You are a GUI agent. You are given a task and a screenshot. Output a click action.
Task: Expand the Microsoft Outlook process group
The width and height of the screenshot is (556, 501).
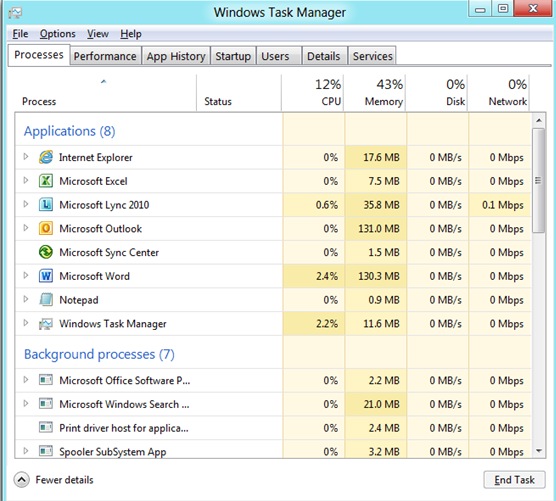click(26, 228)
